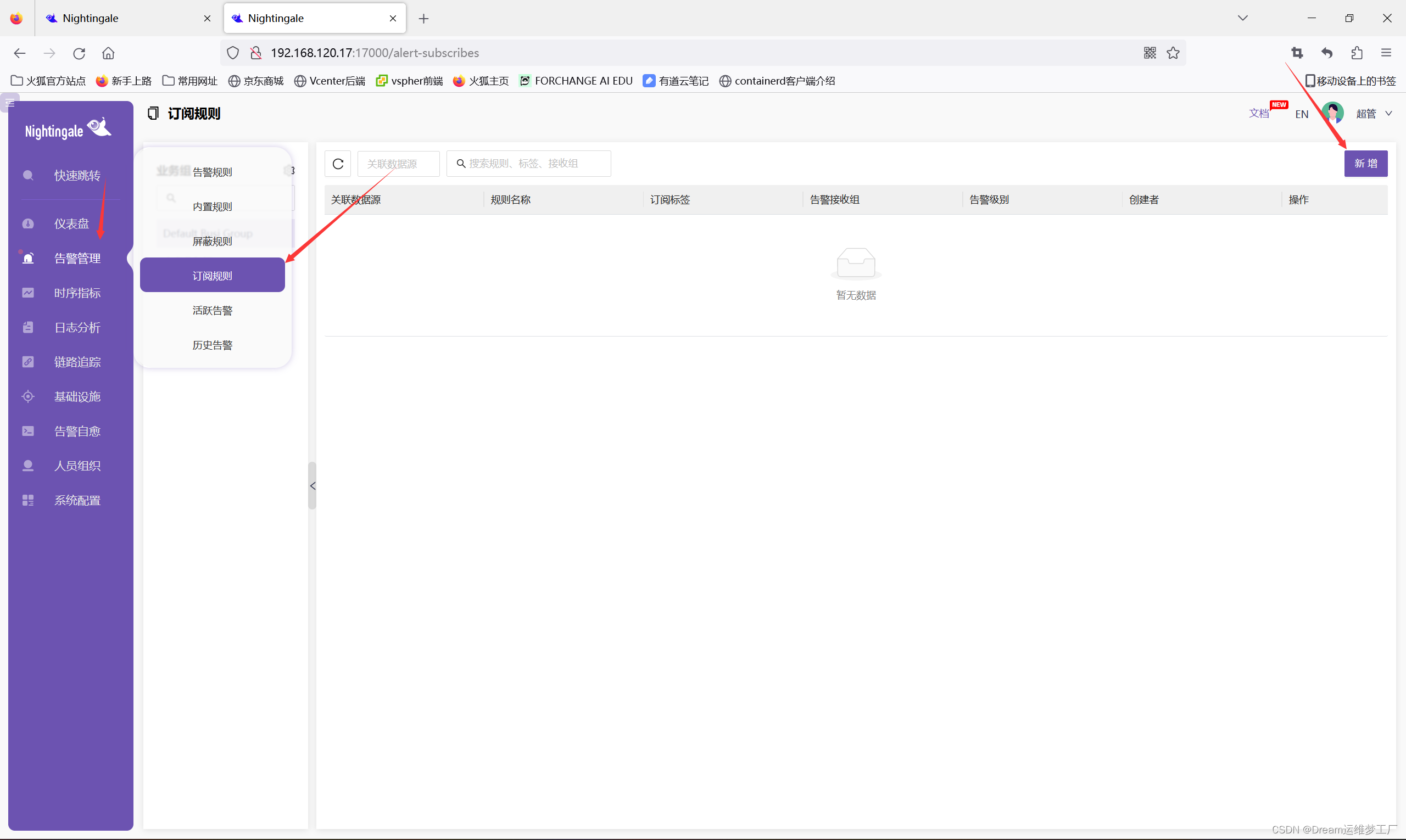Select the 活跃告警 submenu item
Image resolution: width=1406 pixels, height=840 pixels.
(213, 310)
